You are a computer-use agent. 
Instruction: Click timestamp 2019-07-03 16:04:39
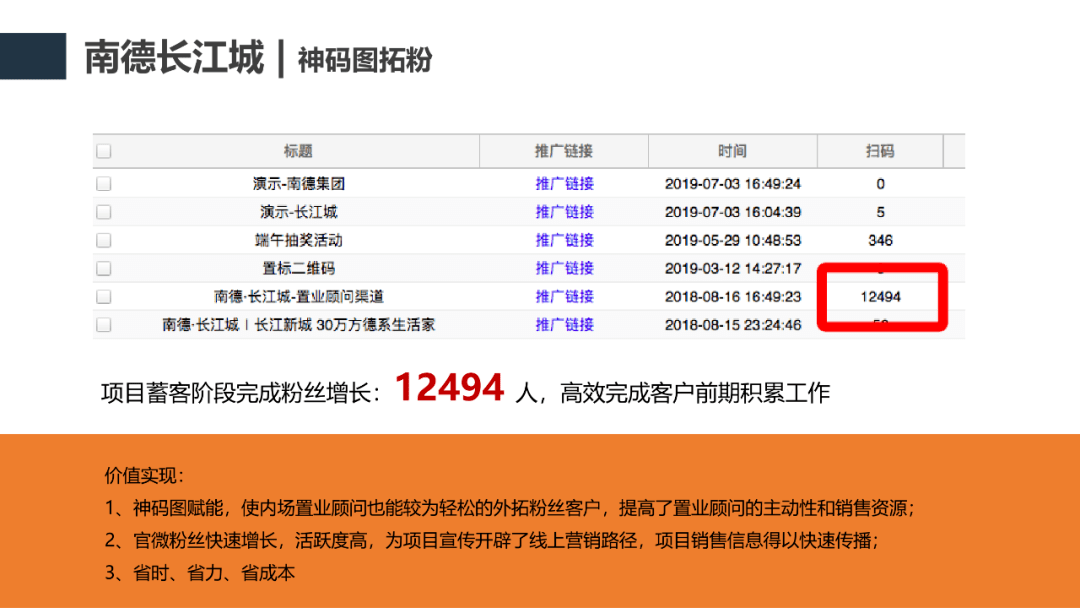(x=733, y=212)
